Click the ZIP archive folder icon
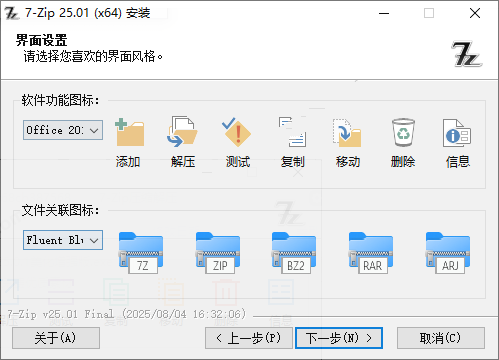 tap(218, 253)
